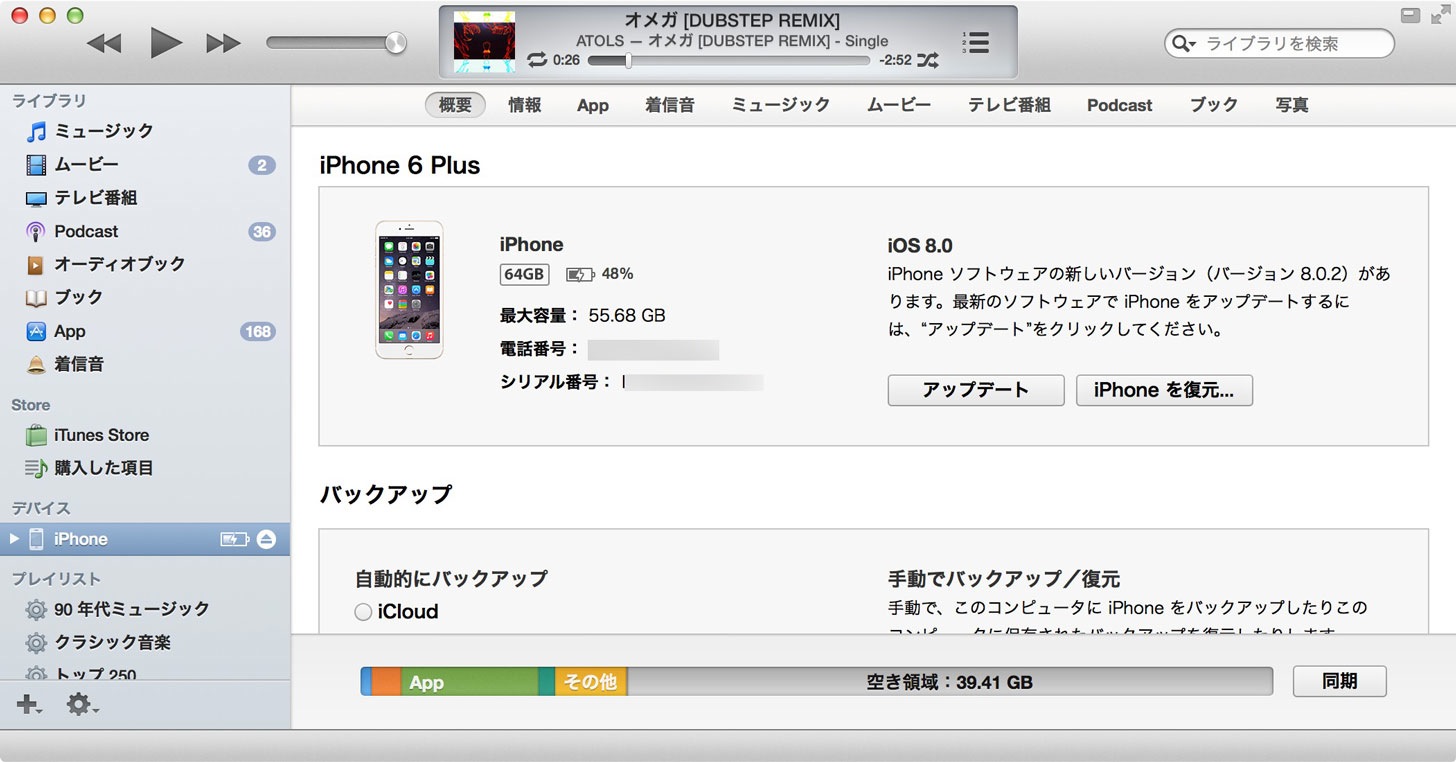This screenshot has height=762, width=1456.
Task: Select the 情報 tab
Action: click(525, 105)
